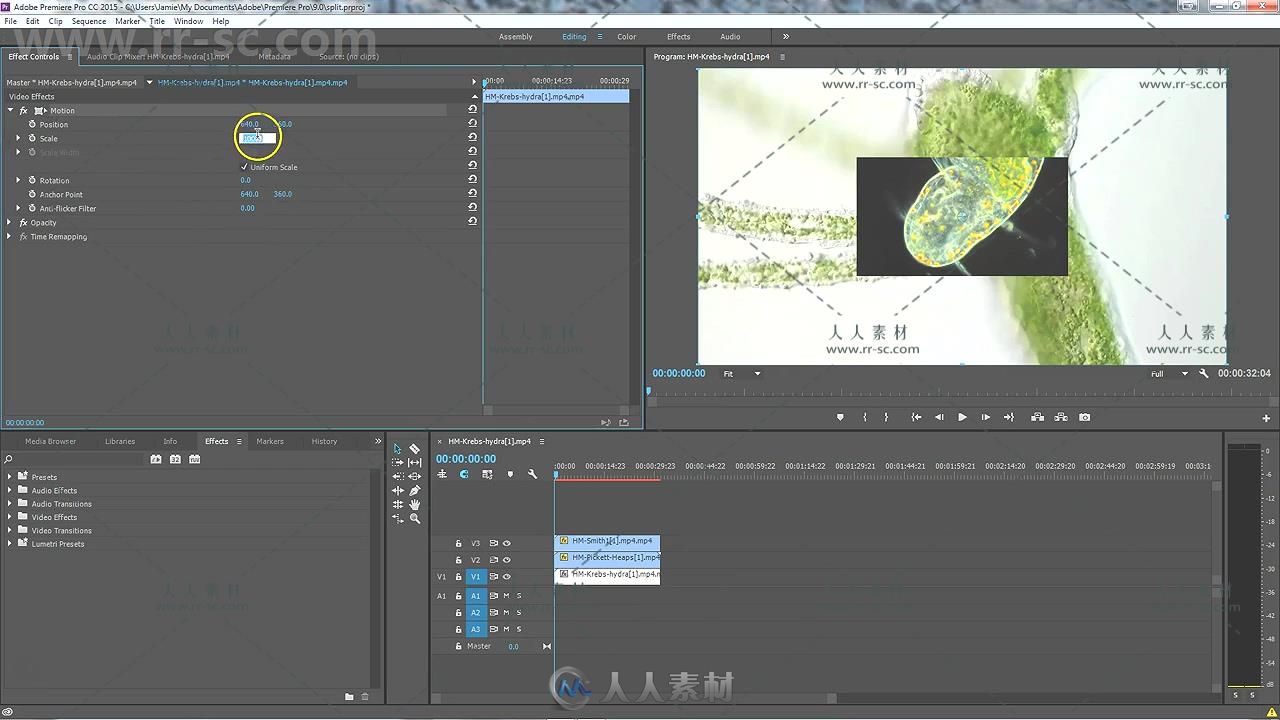The image size is (1280, 720).
Task: Toggle snap in the timeline
Action: 464,474
